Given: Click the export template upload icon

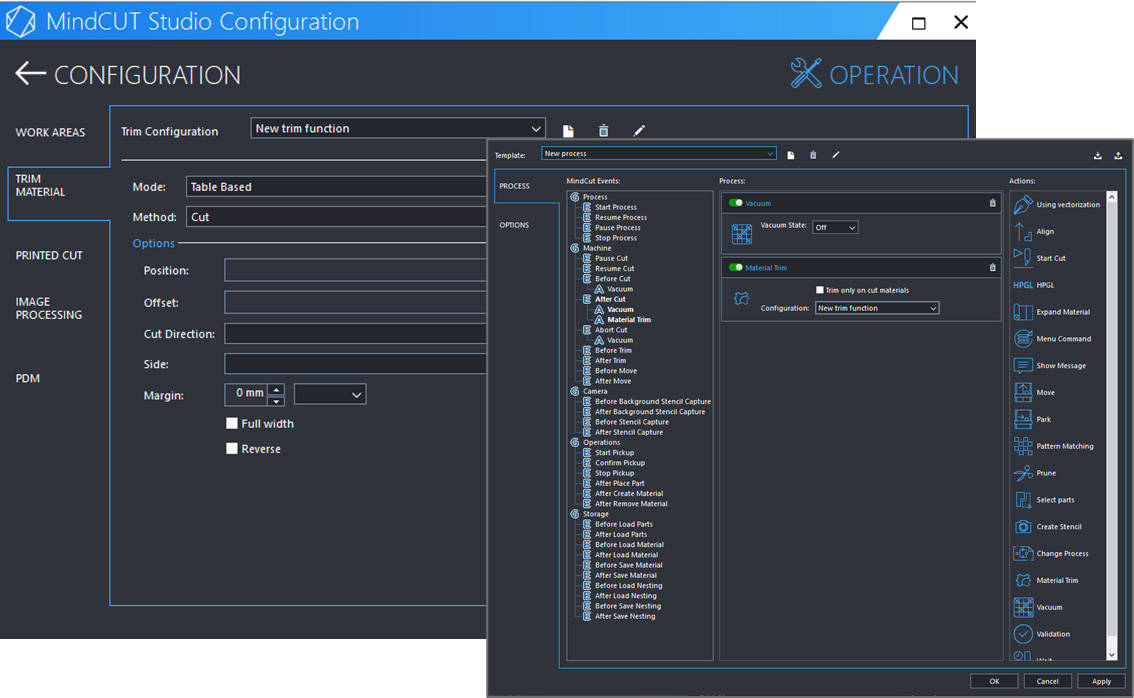Looking at the screenshot, I should pyautogui.click(x=1117, y=156).
